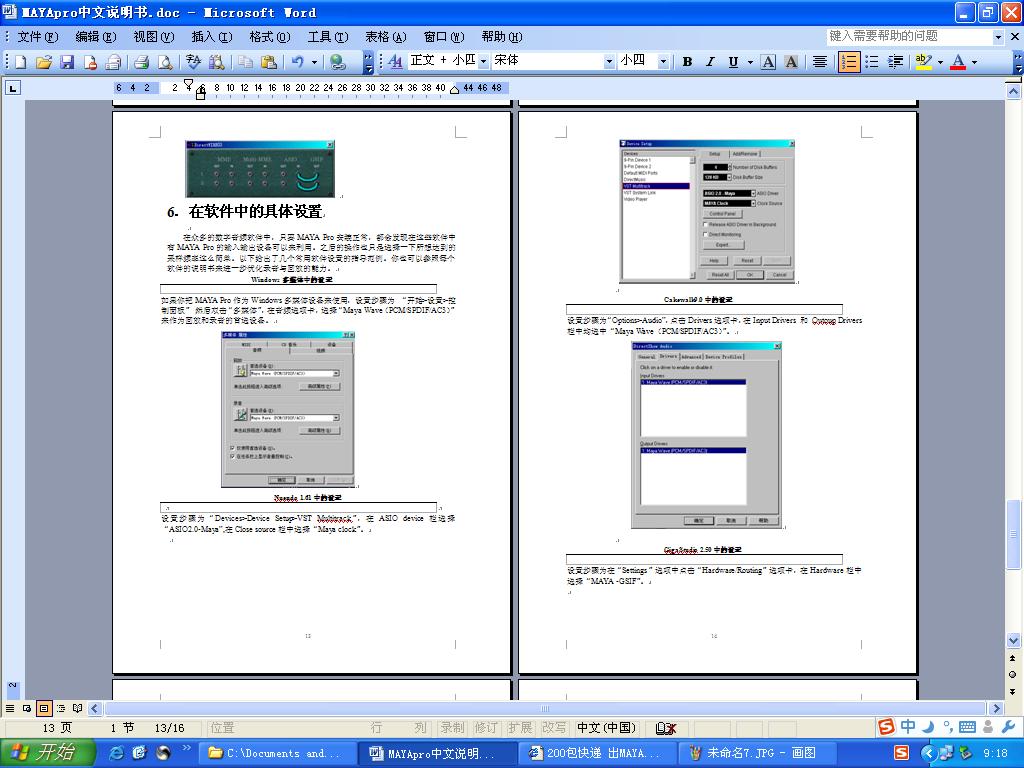This screenshot has height=768, width=1024.
Task: Open the 表格 (Table) menu
Action: pos(385,37)
